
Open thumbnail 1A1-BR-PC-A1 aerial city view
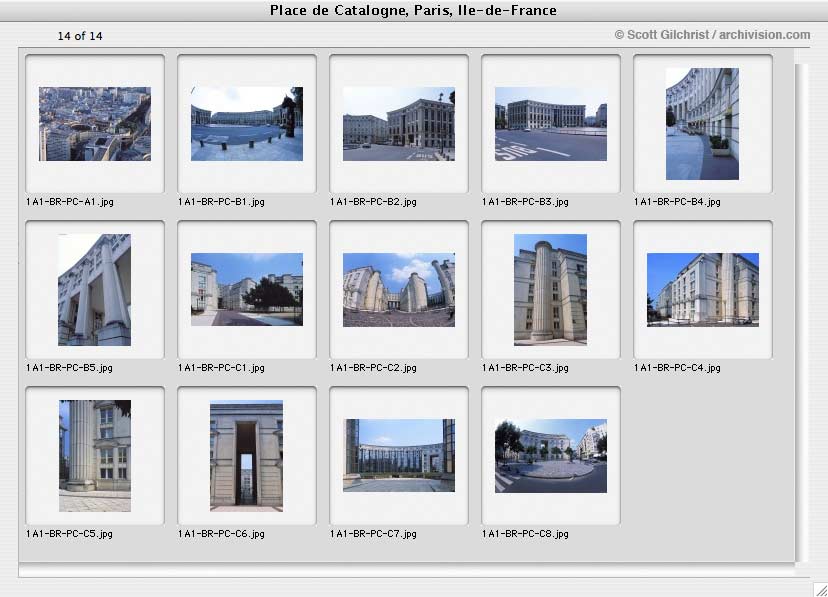95,124
